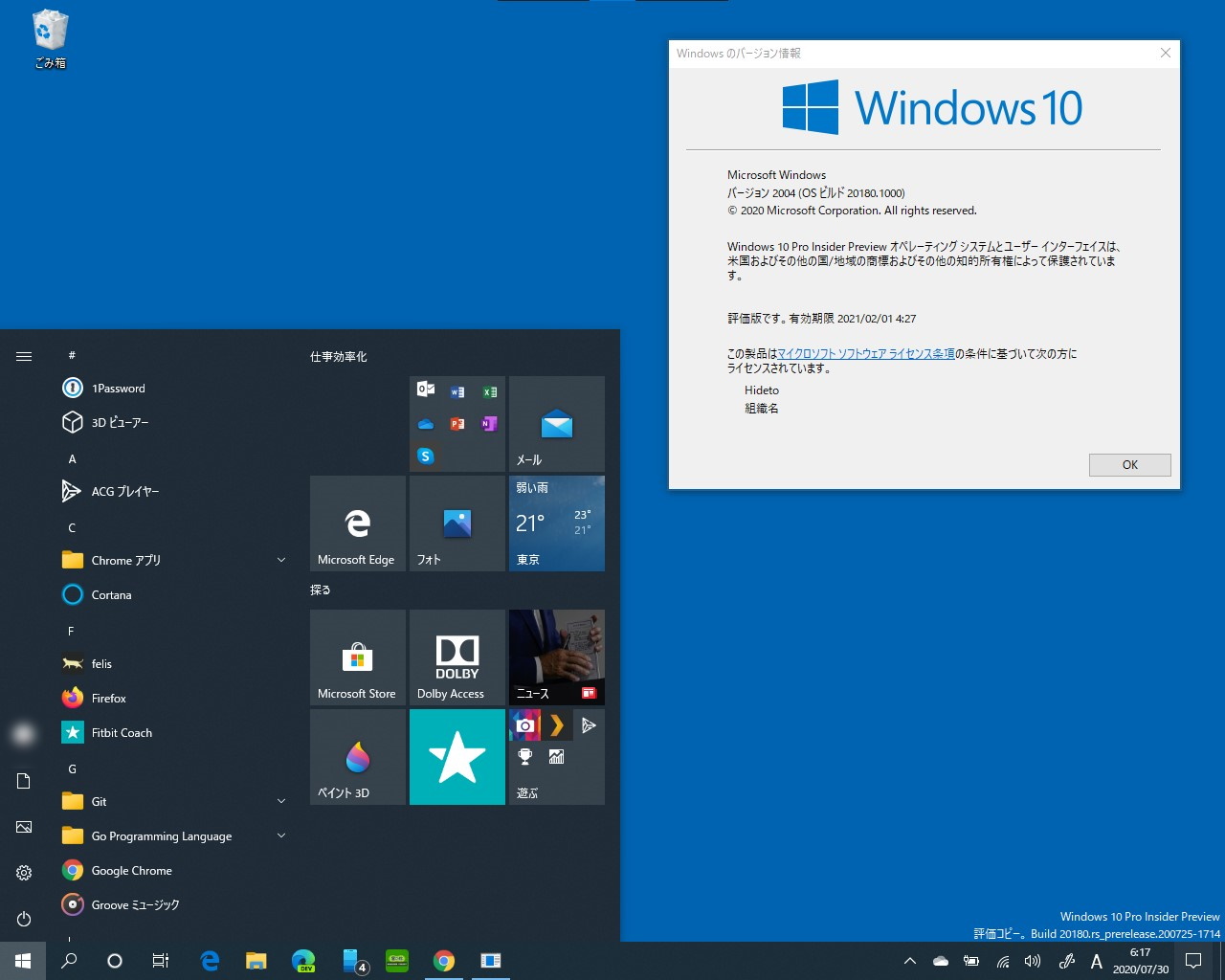Open the ニュース tile

coord(556,657)
